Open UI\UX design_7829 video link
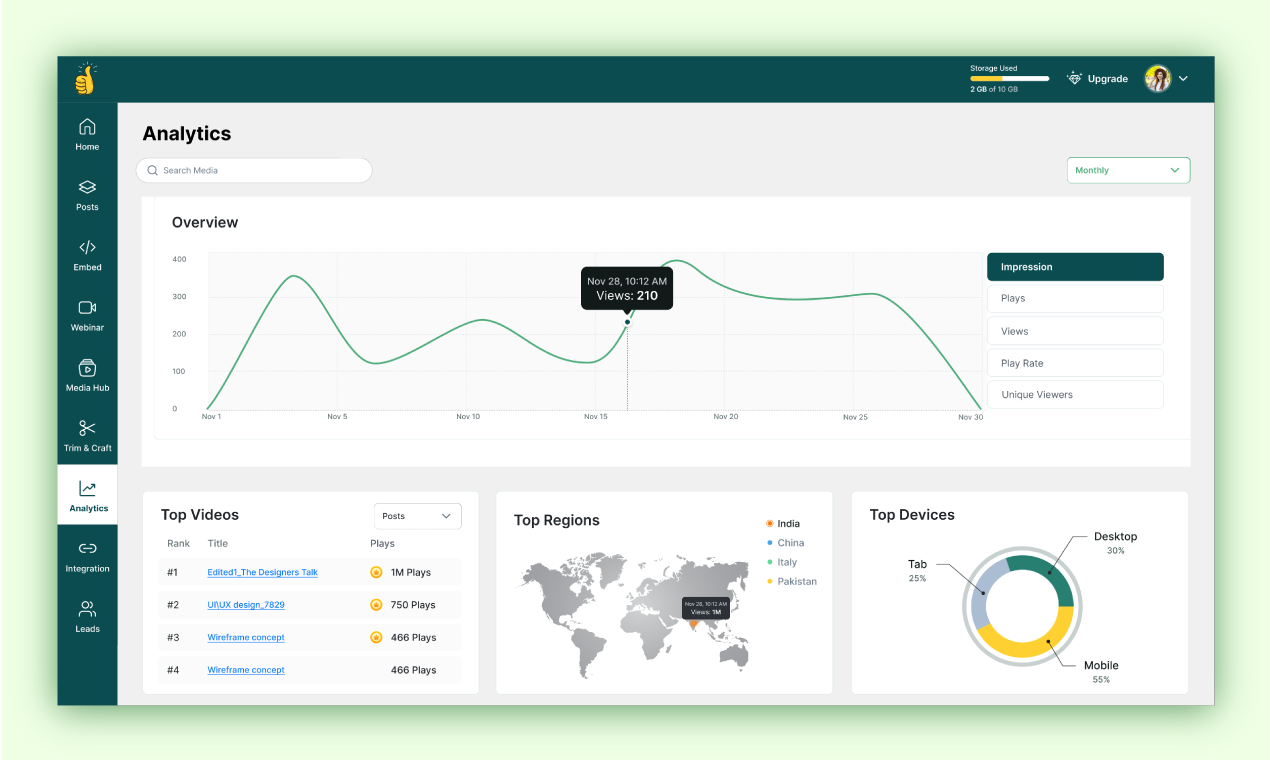The width and height of the screenshot is (1270, 760). 246,605
